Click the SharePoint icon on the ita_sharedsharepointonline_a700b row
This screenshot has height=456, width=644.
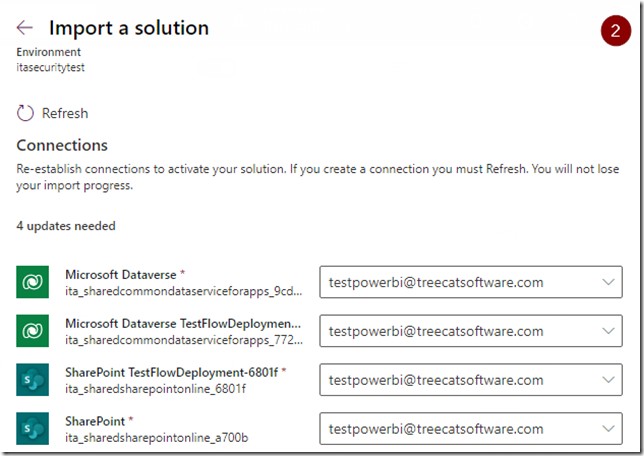pyautogui.click(x=32, y=428)
